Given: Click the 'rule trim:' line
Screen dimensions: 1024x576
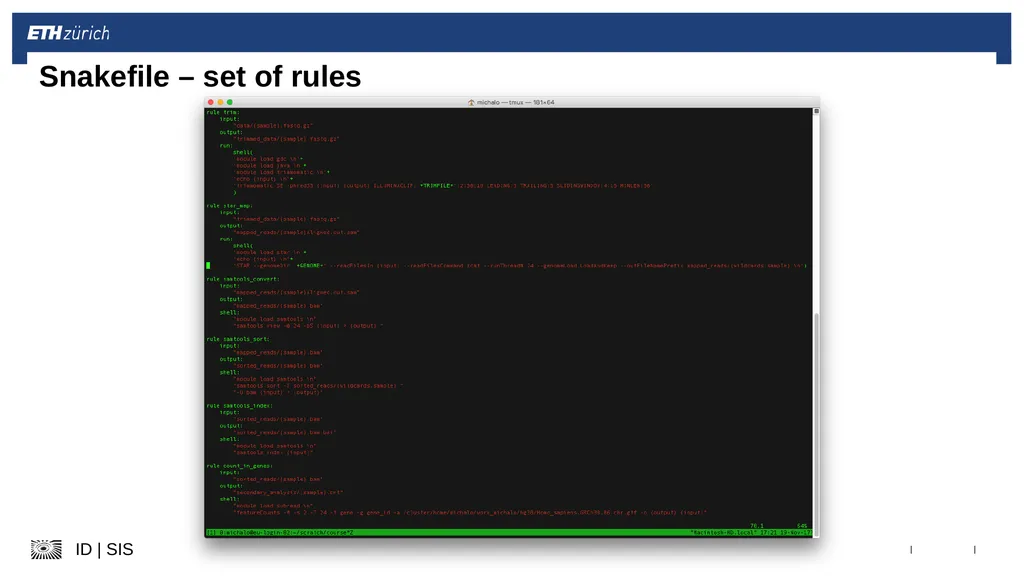Looking at the screenshot, I should pos(223,112).
